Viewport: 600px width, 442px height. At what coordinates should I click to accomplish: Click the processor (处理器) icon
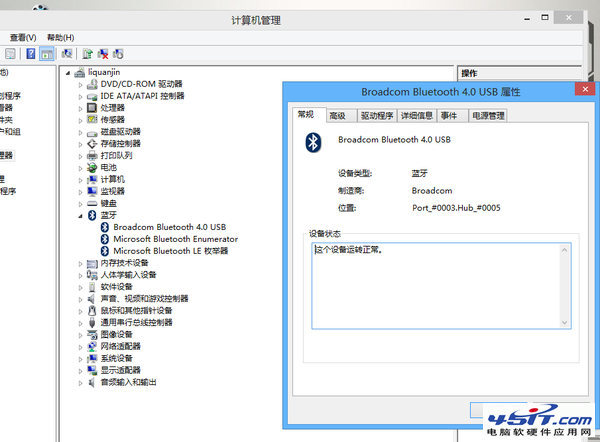coord(92,108)
